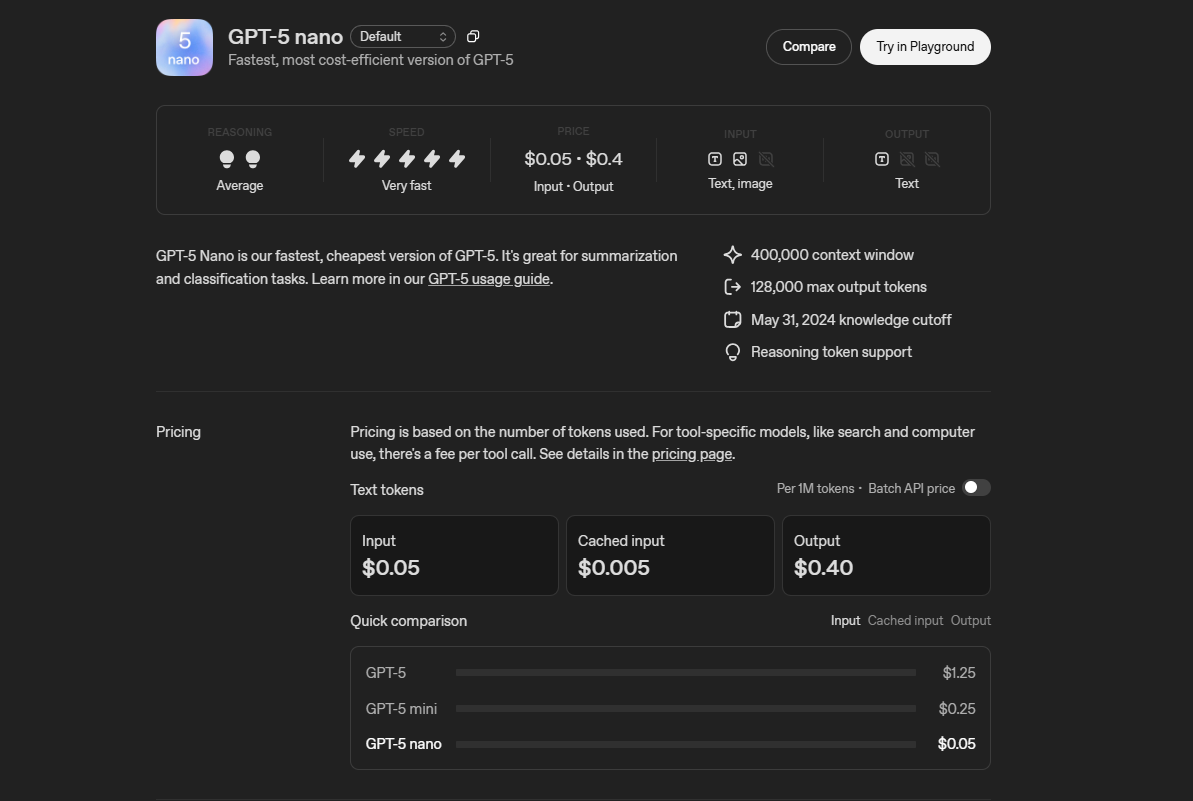Click the knowledge cutoff calendar icon
1193x801 pixels.
pos(732,319)
